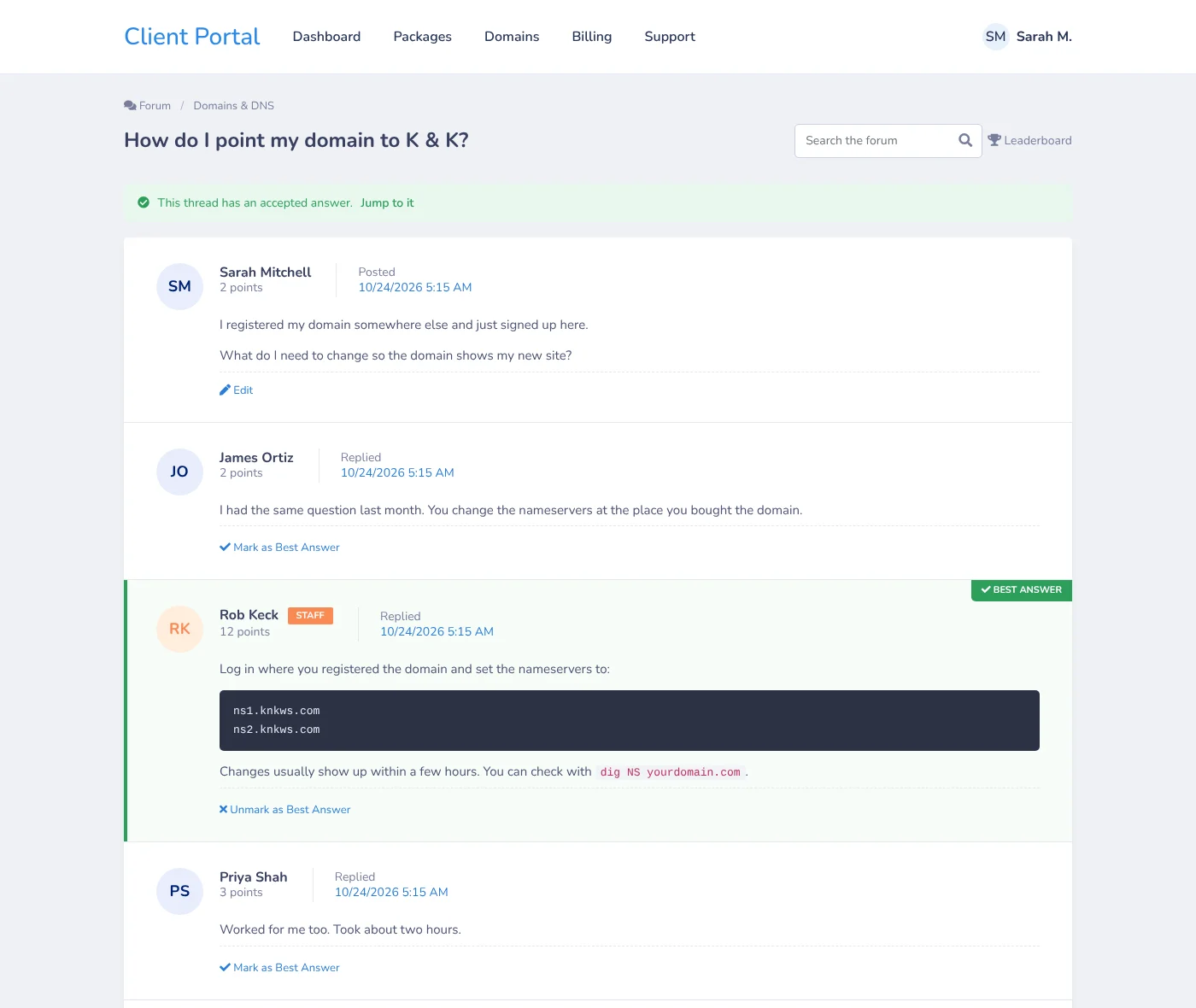Open the Domains & DNS breadcrumb
The height and width of the screenshot is (1008, 1196).
234,106
